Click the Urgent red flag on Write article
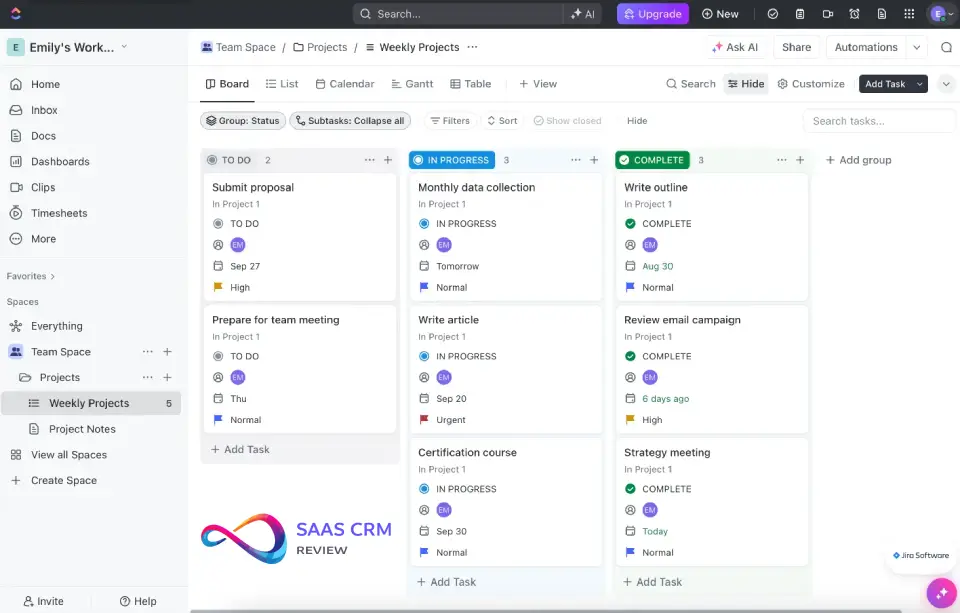The height and width of the screenshot is (613, 960). [424, 420]
